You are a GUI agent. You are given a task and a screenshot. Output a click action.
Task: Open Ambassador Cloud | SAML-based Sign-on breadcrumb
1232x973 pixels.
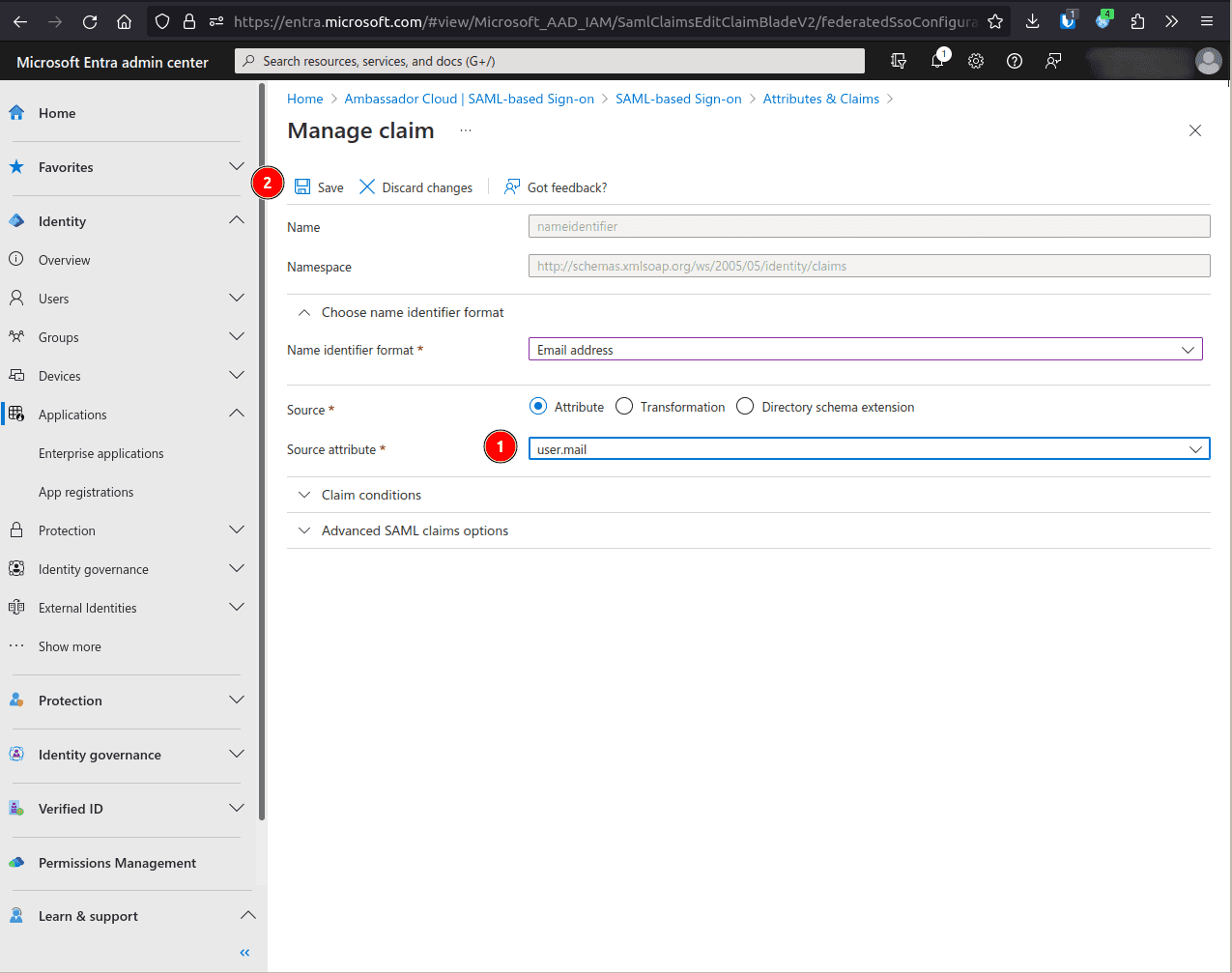click(x=470, y=99)
